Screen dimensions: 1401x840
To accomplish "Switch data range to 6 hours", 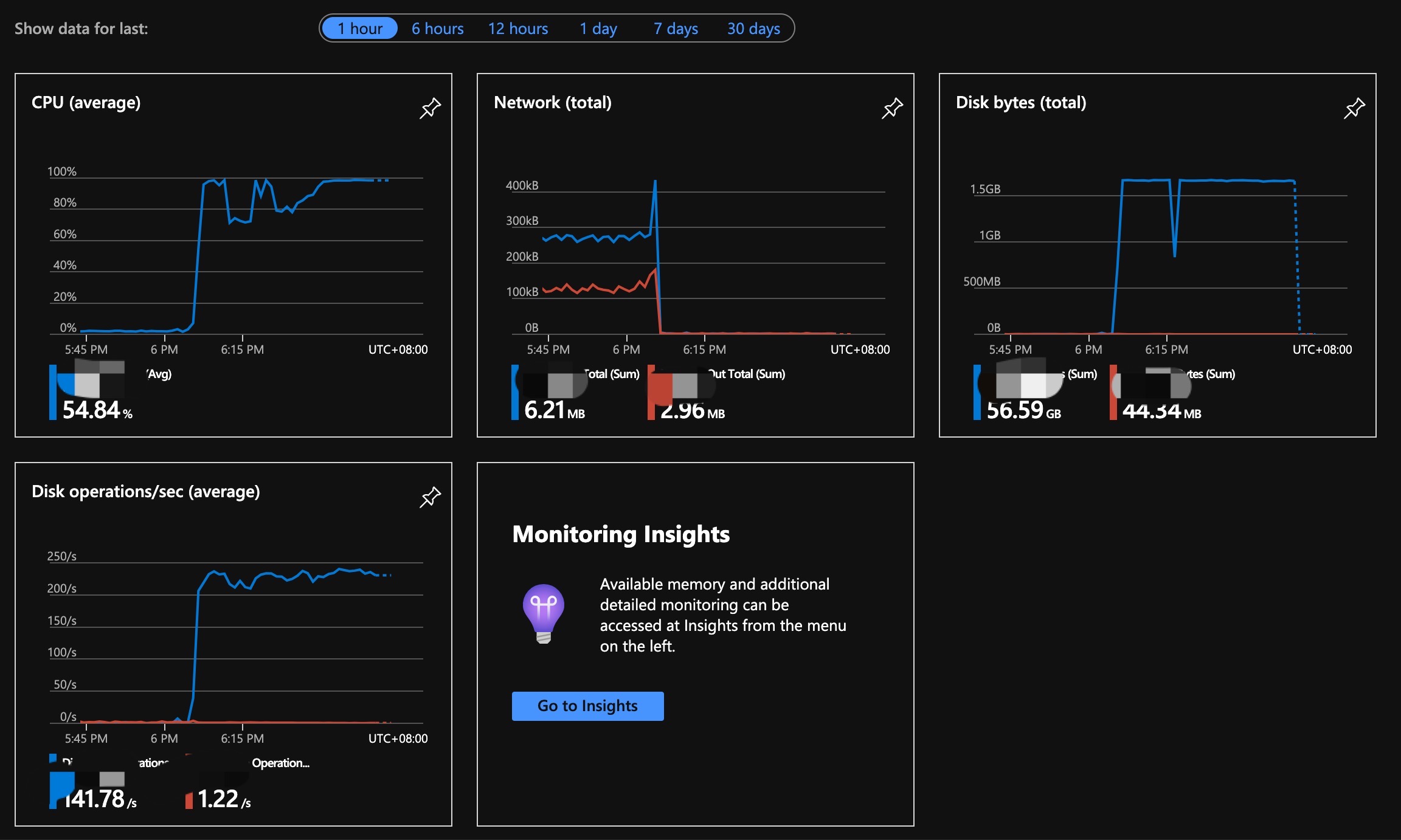I will pyautogui.click(x=437, y=28).
